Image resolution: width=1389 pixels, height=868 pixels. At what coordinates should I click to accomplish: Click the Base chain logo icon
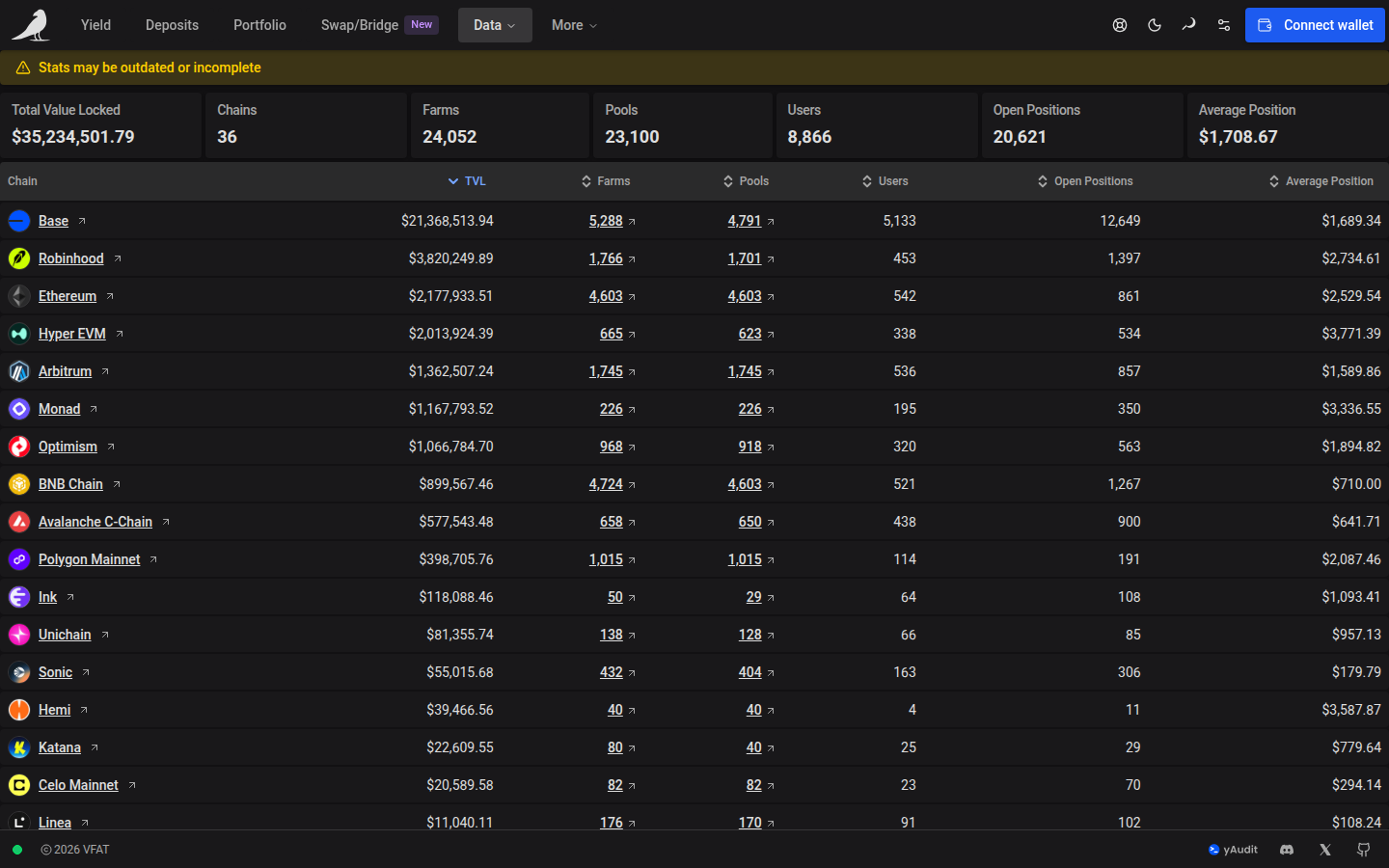[19, 221]
